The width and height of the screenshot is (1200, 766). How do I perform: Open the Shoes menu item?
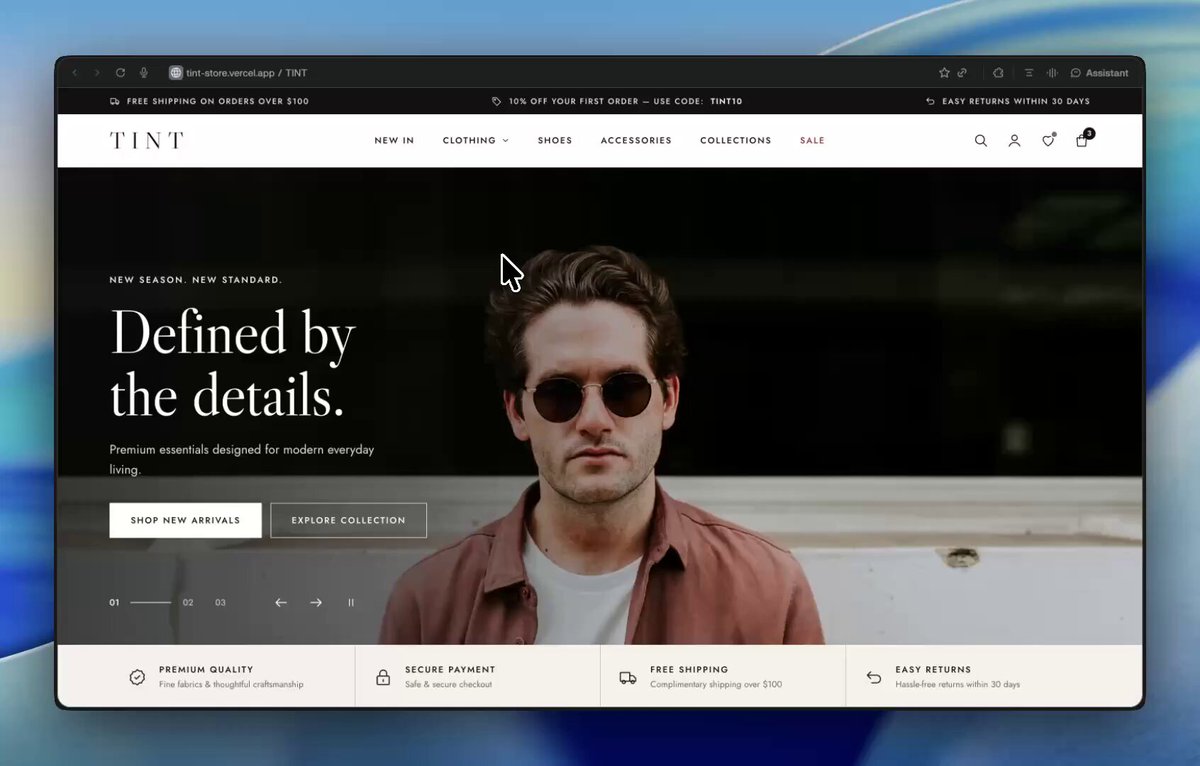click(x=555, y=141)
